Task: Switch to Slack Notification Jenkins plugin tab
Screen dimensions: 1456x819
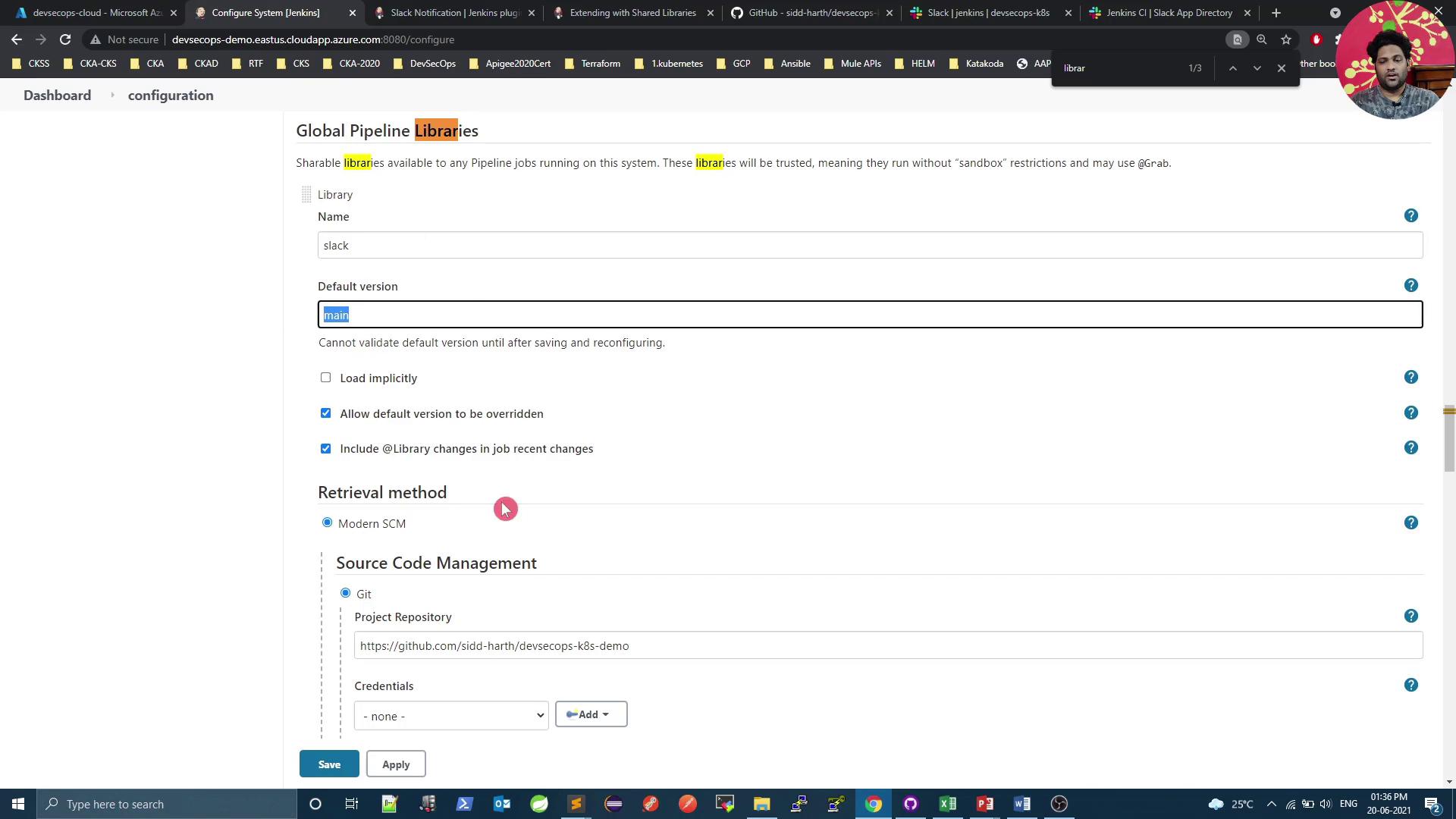Action: pos(453,13)
